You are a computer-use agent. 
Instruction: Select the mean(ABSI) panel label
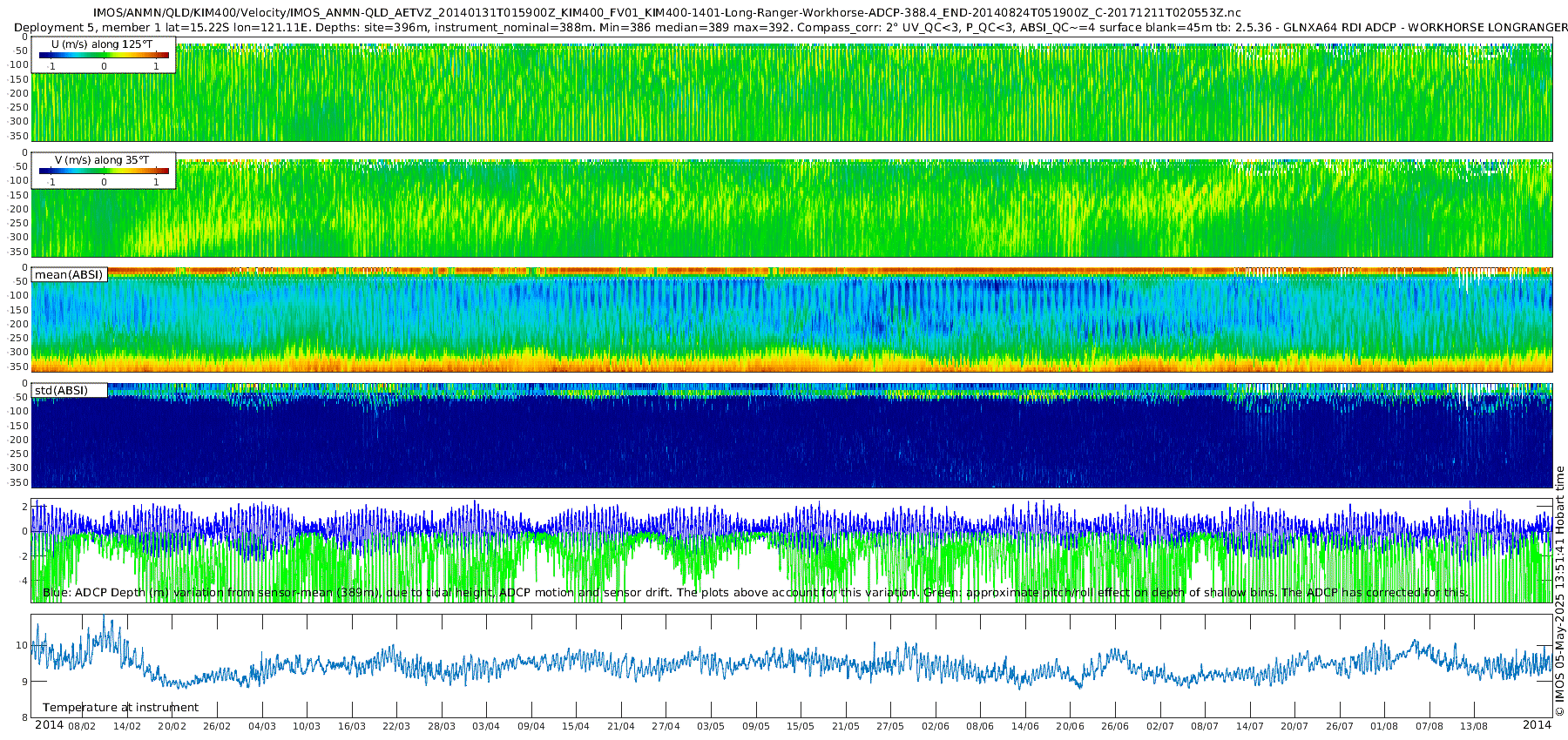coord(69,275)
